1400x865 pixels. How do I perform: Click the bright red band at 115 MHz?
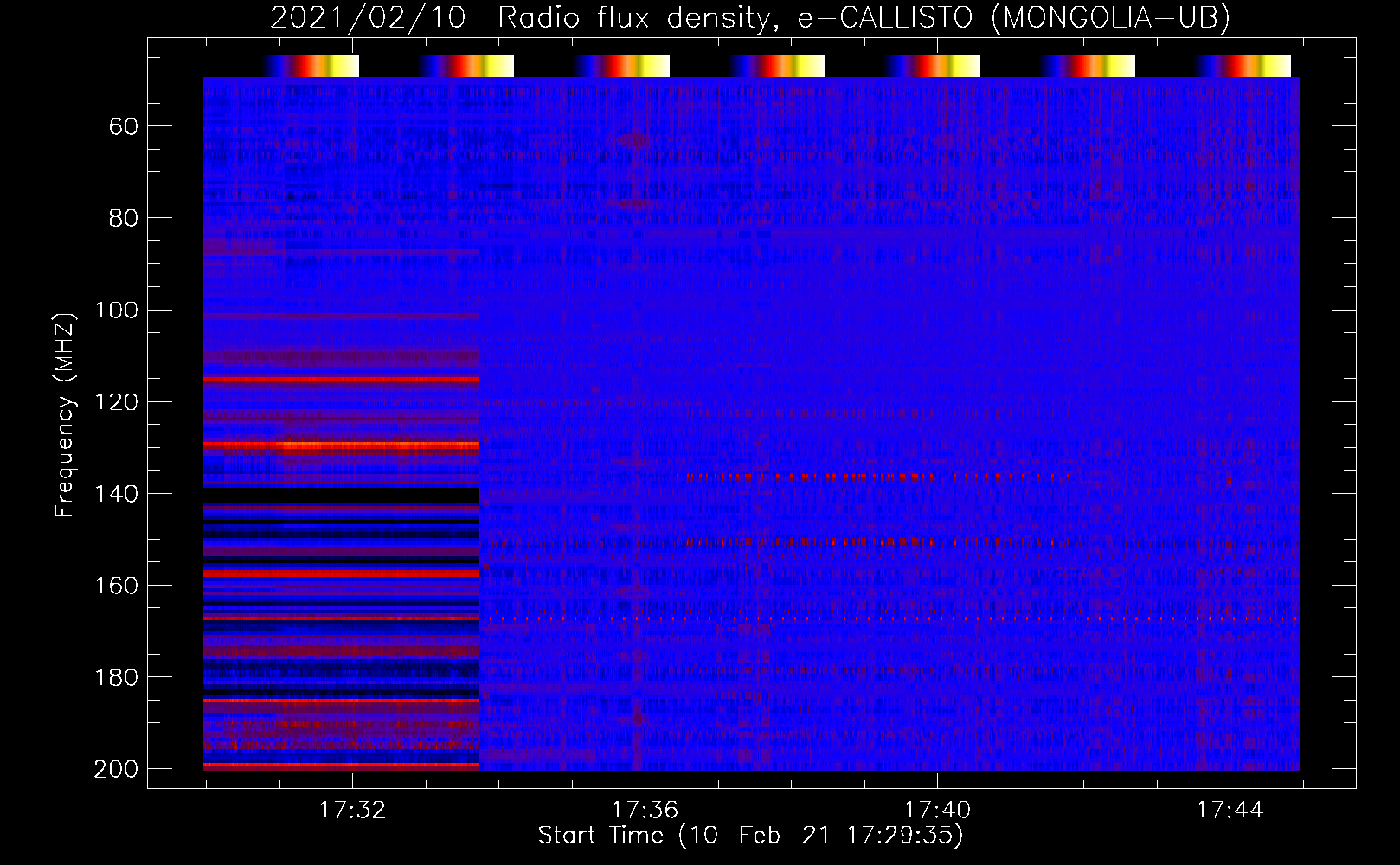tap(341, 379)
